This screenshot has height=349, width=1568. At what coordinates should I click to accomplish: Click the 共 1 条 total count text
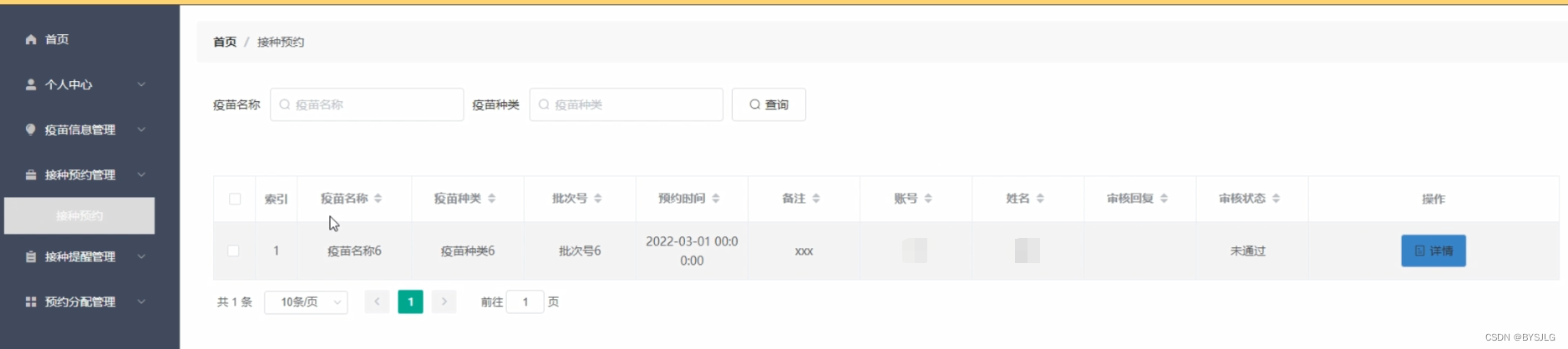(235, 301)
